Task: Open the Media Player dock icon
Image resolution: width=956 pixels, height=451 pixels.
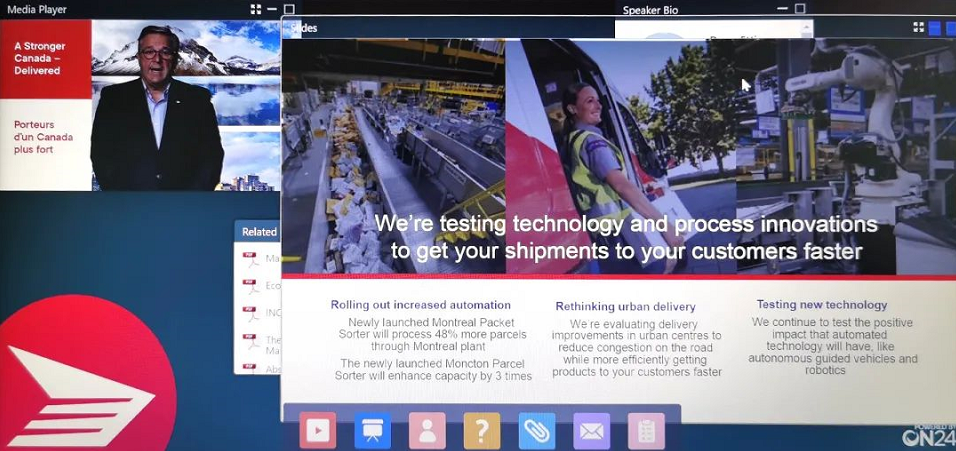Action: click(317, 431)
